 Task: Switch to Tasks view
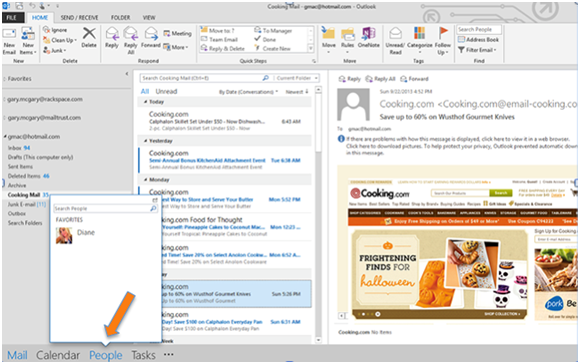tap(143, 355)
